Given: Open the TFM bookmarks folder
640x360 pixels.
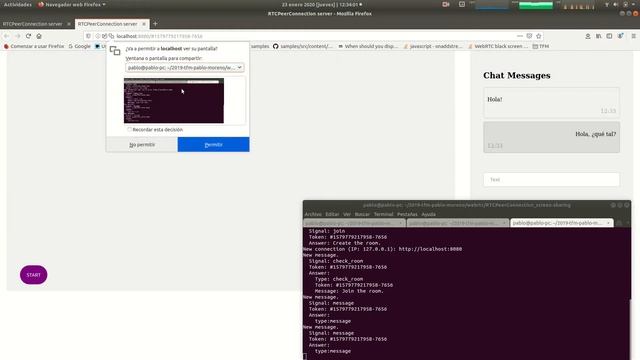Looking at the screenshot, I should [x=541, y=46].
